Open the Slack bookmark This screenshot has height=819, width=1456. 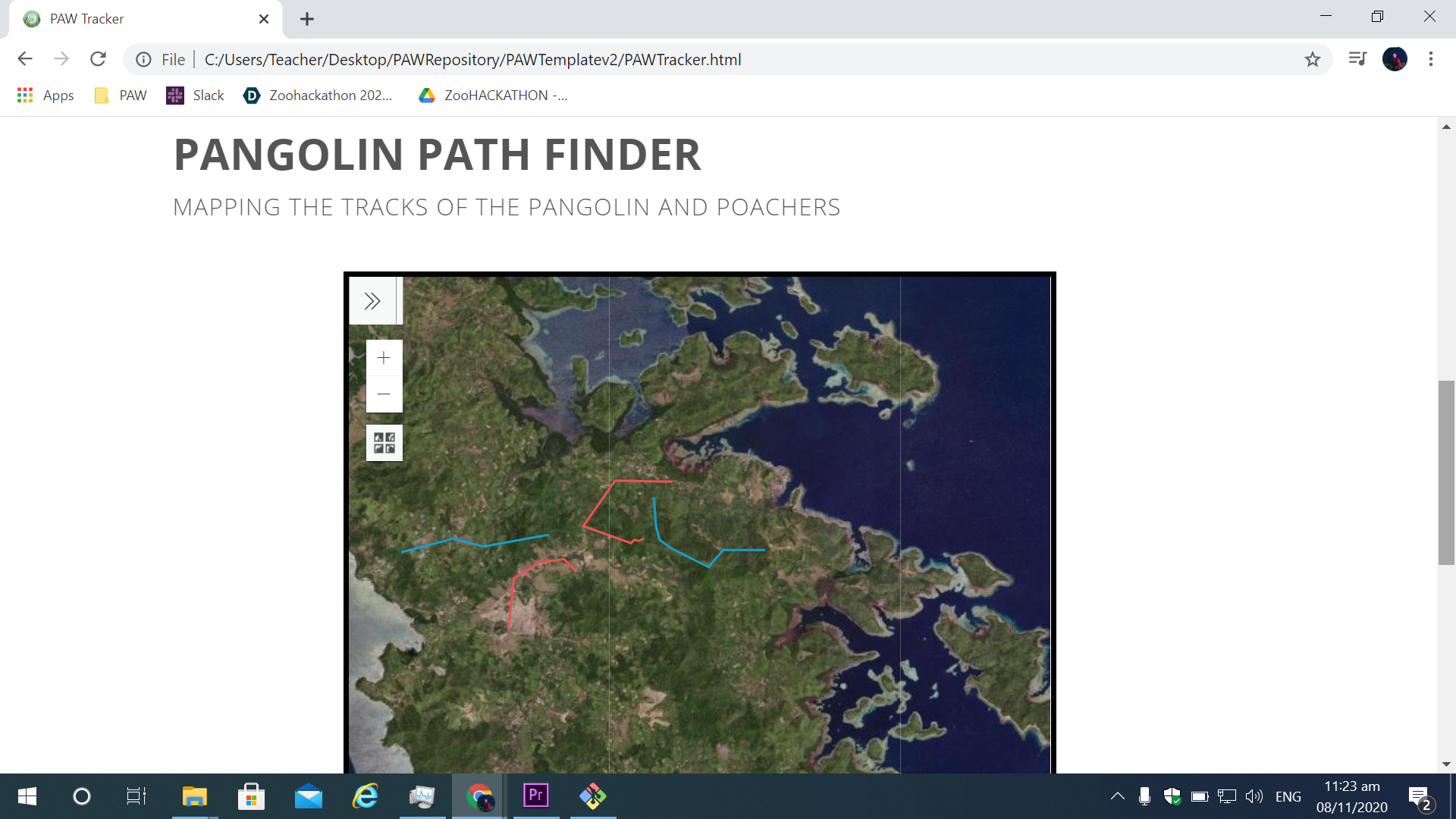pos(196,96)
